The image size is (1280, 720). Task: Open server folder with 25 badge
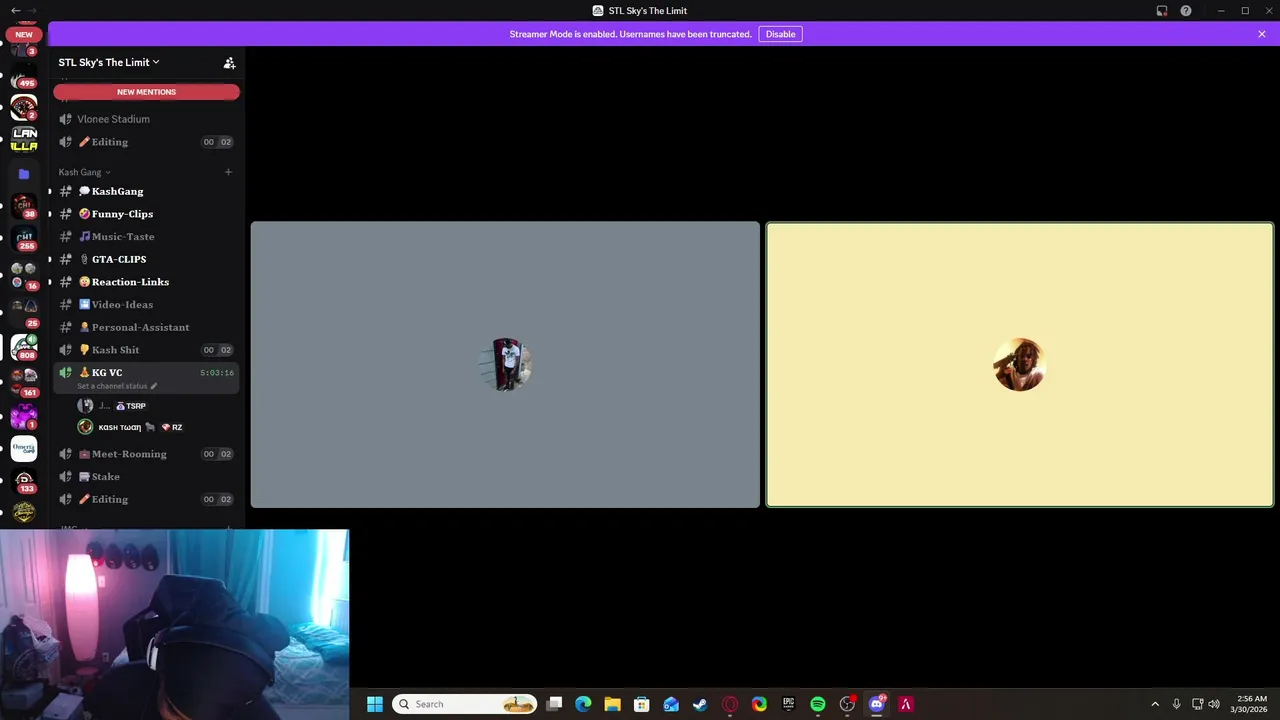pyautogui.click(x=24, y=310)
